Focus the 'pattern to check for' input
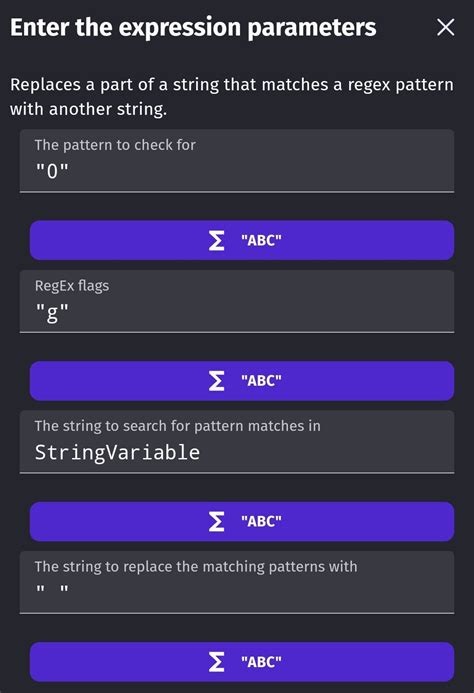The image size is (474, 693). (237, 161)
